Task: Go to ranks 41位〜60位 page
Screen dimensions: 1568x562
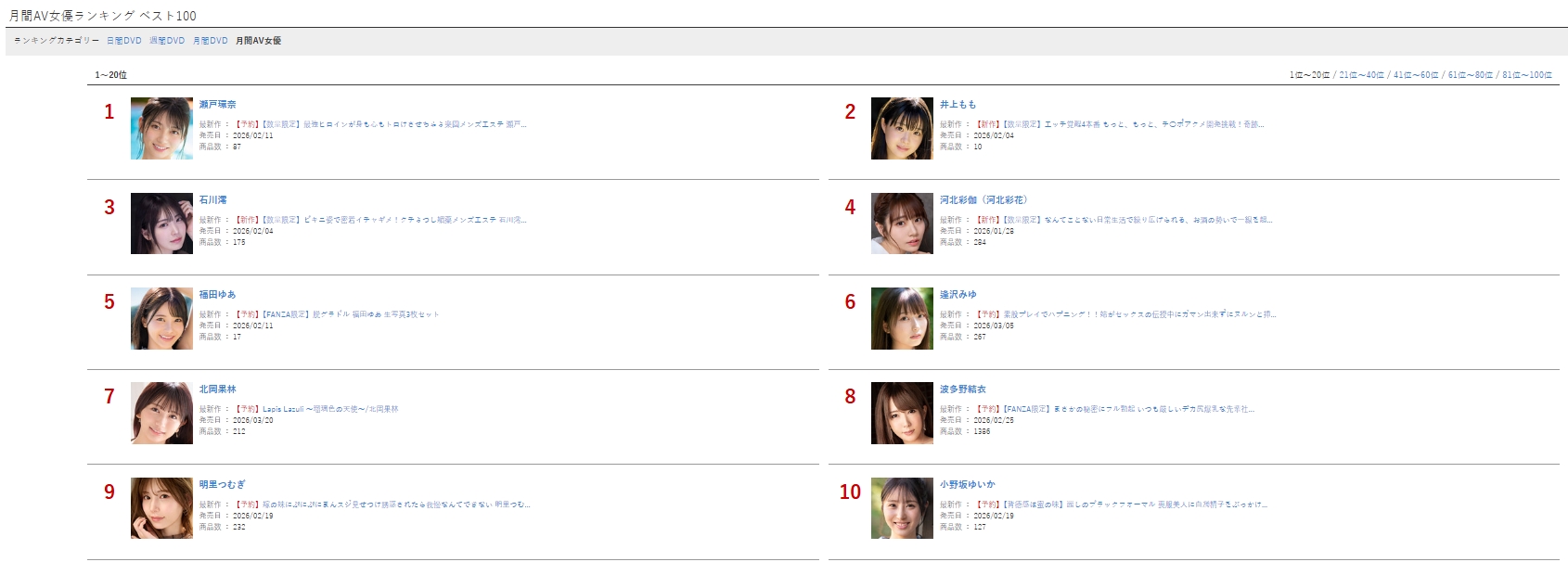Action: (1416, 75)
